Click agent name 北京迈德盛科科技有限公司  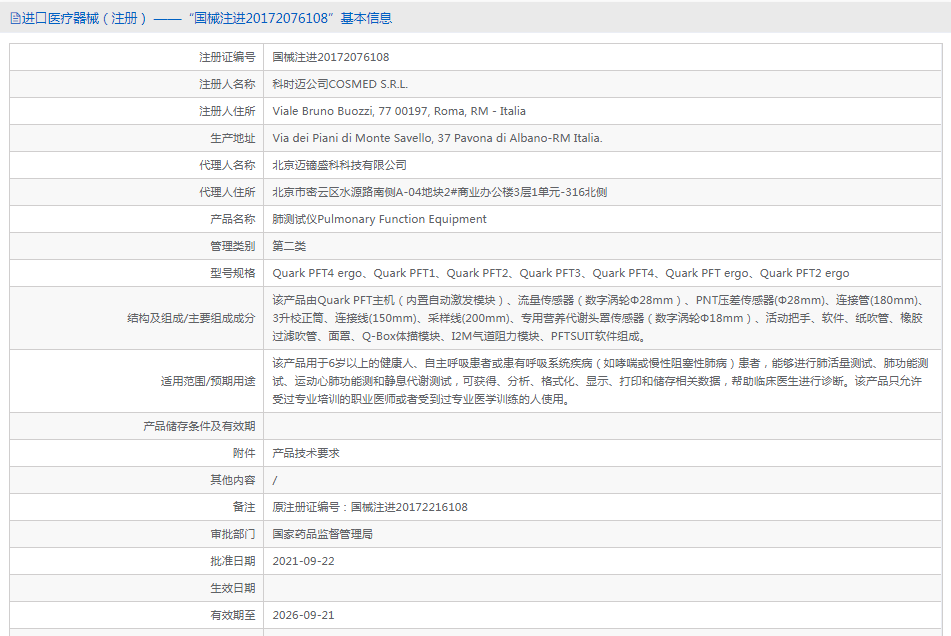pos(340,165)
